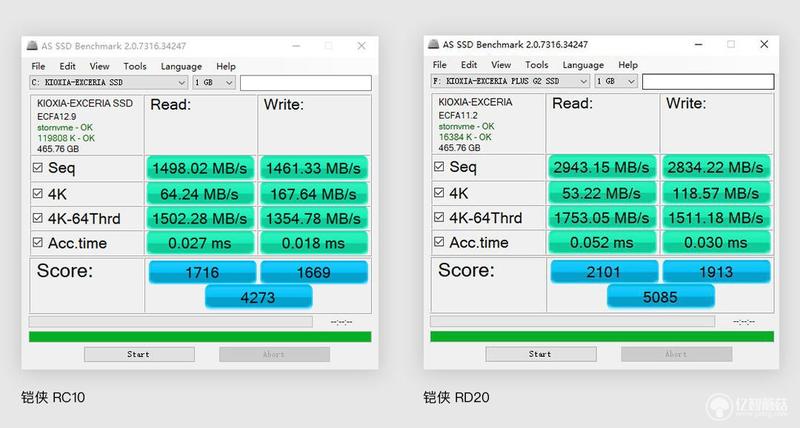Click the AS SSD app icon in left title bar
The height and width of the screenshot is (428, 800).
coord(32,45)
